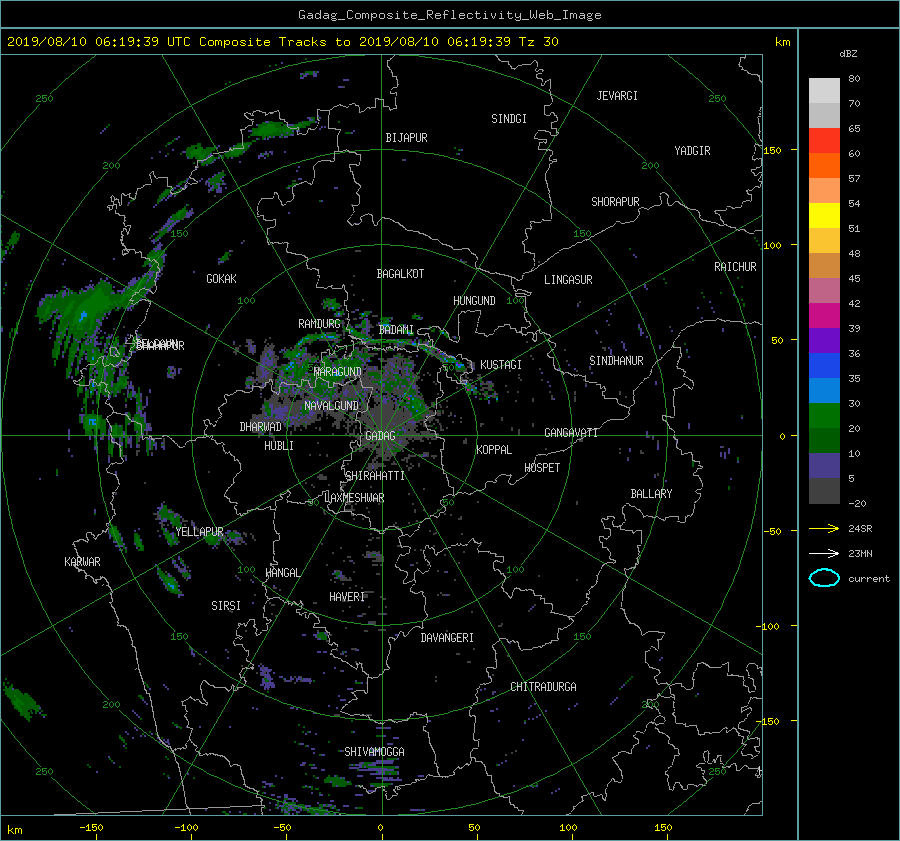The image size is (900, 841).
Task: Click the YADGIR town label
Action: (x=692, y=151)
